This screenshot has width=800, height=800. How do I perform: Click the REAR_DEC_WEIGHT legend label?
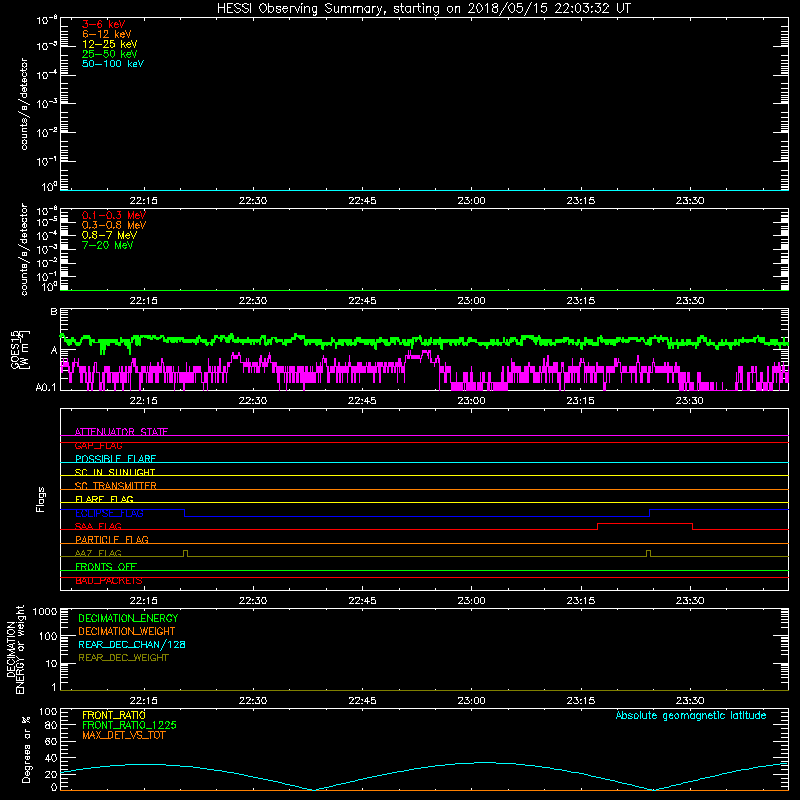(123, 658)
